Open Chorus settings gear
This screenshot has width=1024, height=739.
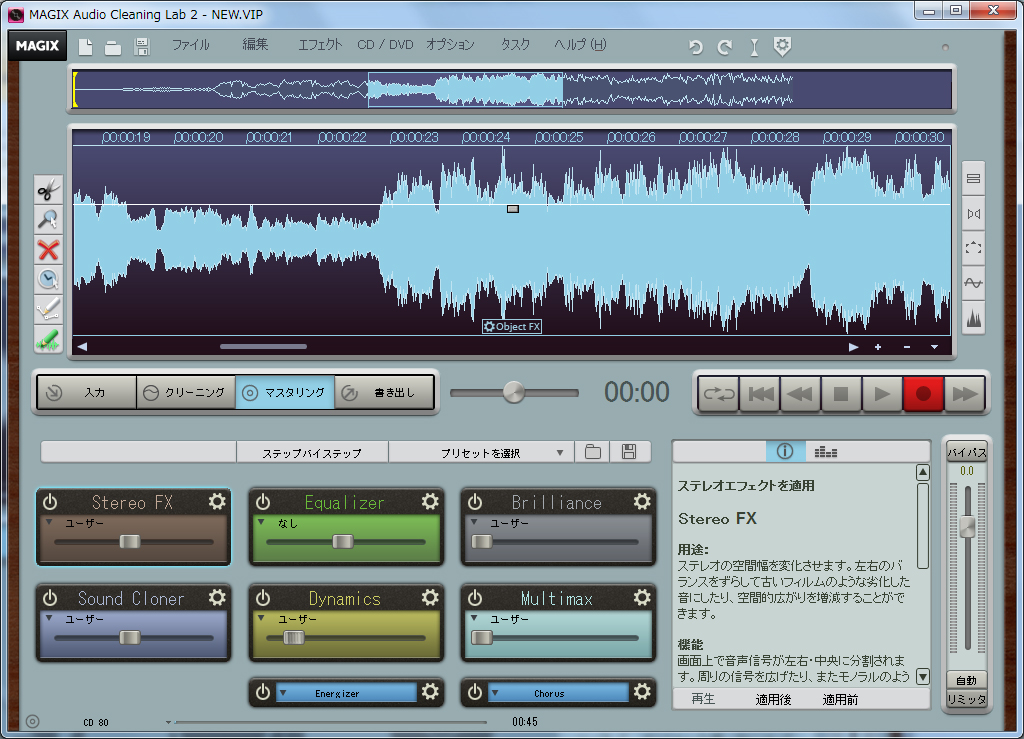[x=642, y=692]
